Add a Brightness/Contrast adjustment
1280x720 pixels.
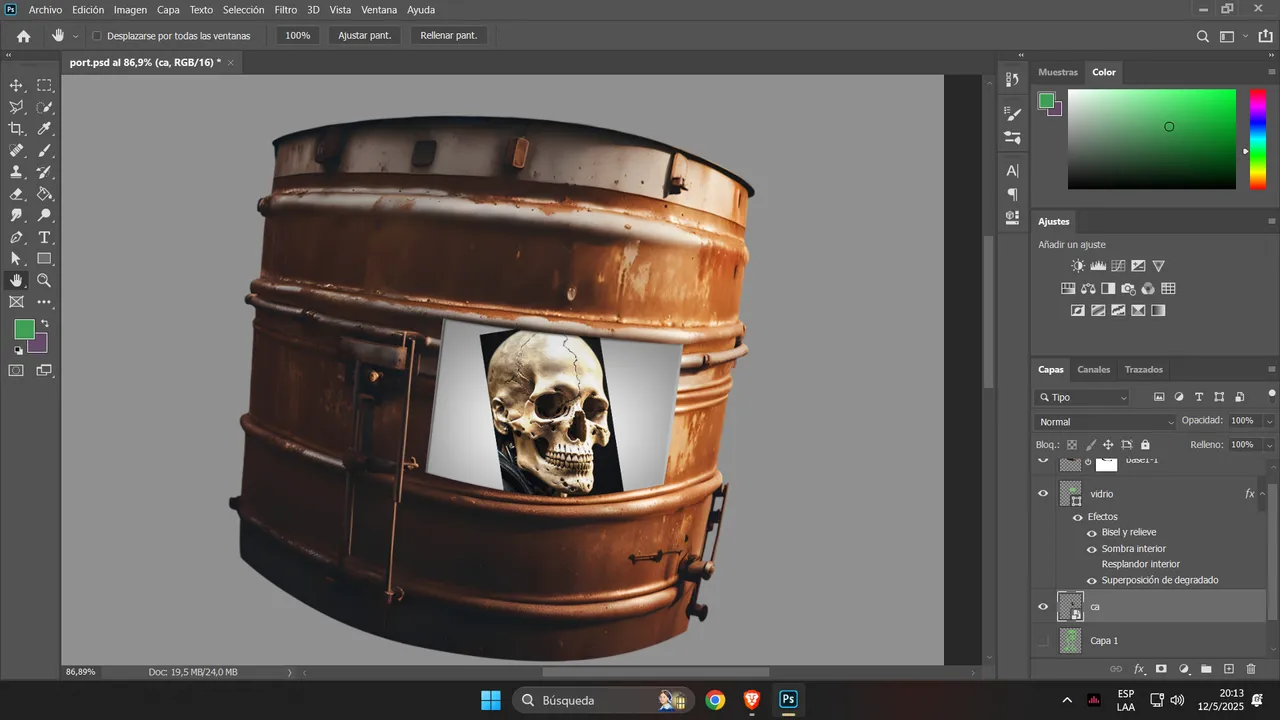point(1078,266)
